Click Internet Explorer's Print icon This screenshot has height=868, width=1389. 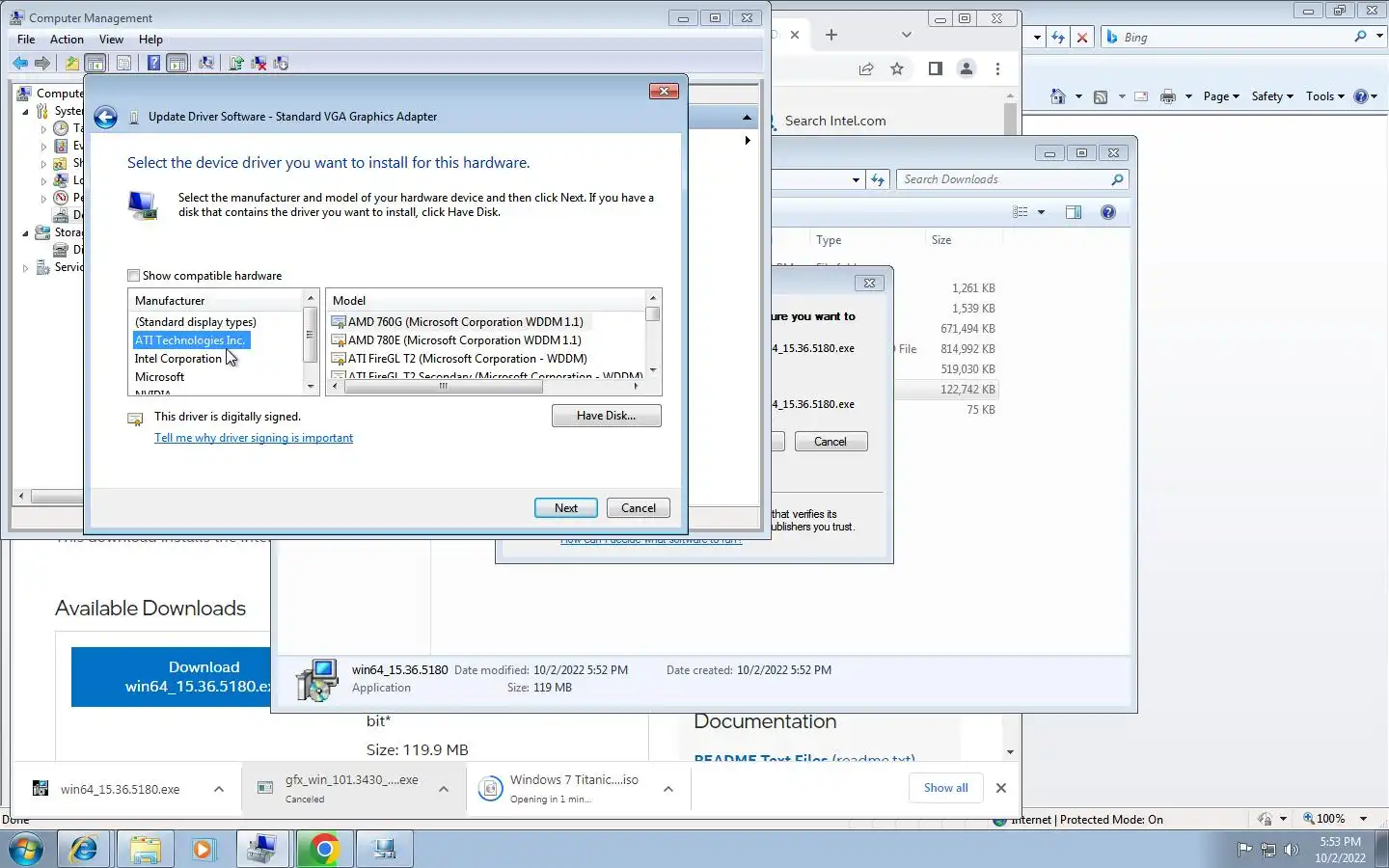(x=1168, y=96)
